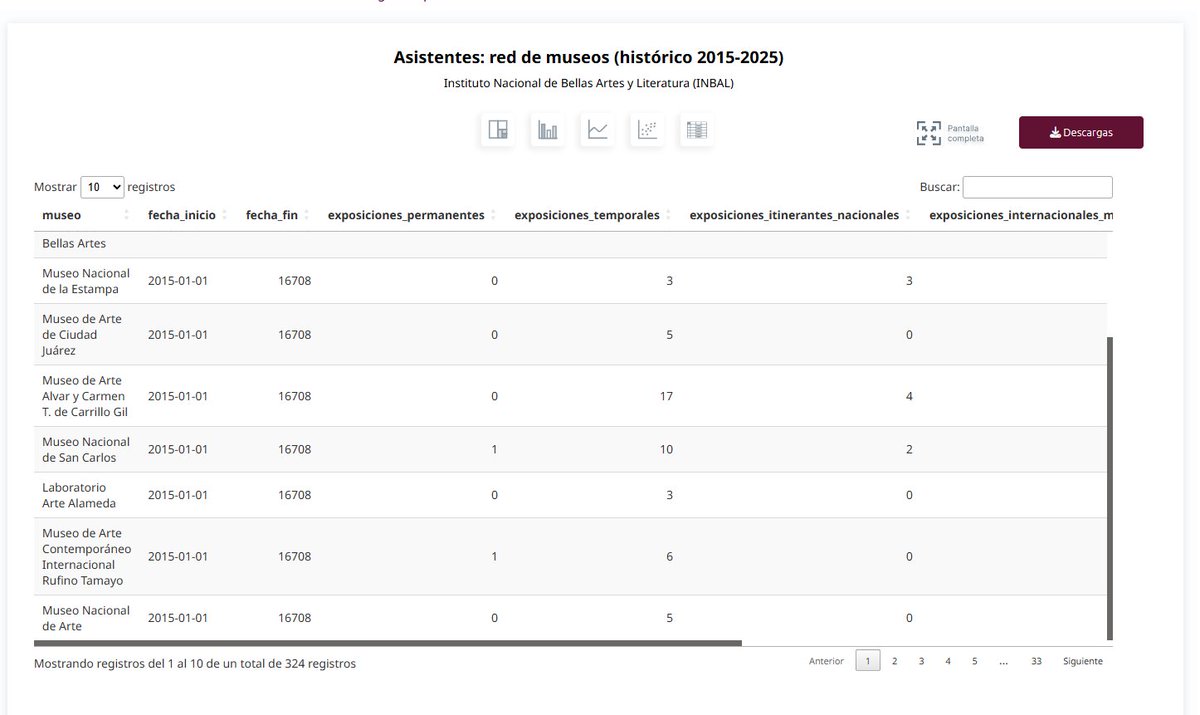Image resolution: width=1200 pixels, height=715 pixels.
Task: Sort by the museo column
Action: click(x=86, y=215)
